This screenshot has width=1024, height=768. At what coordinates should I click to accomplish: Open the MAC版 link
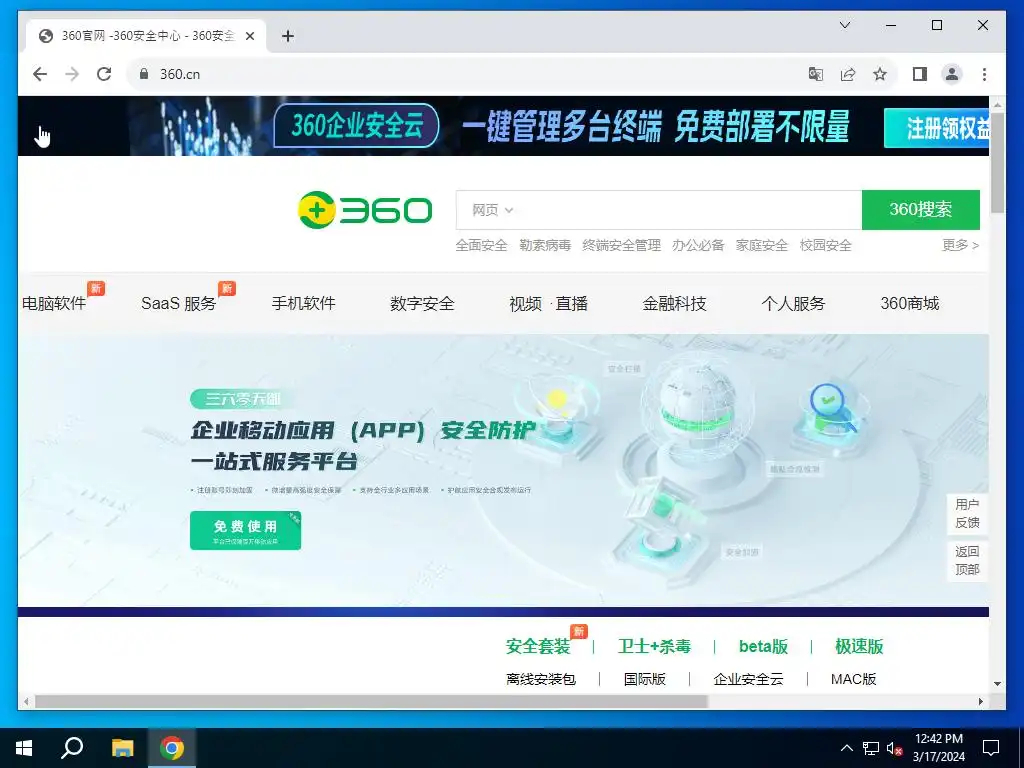[x=854, y=679]
